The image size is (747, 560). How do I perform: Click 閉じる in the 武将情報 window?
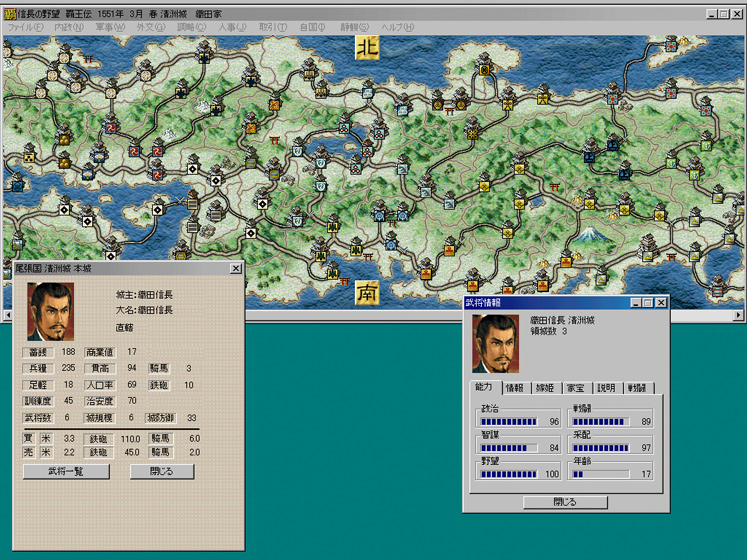(x=565, y=502)
